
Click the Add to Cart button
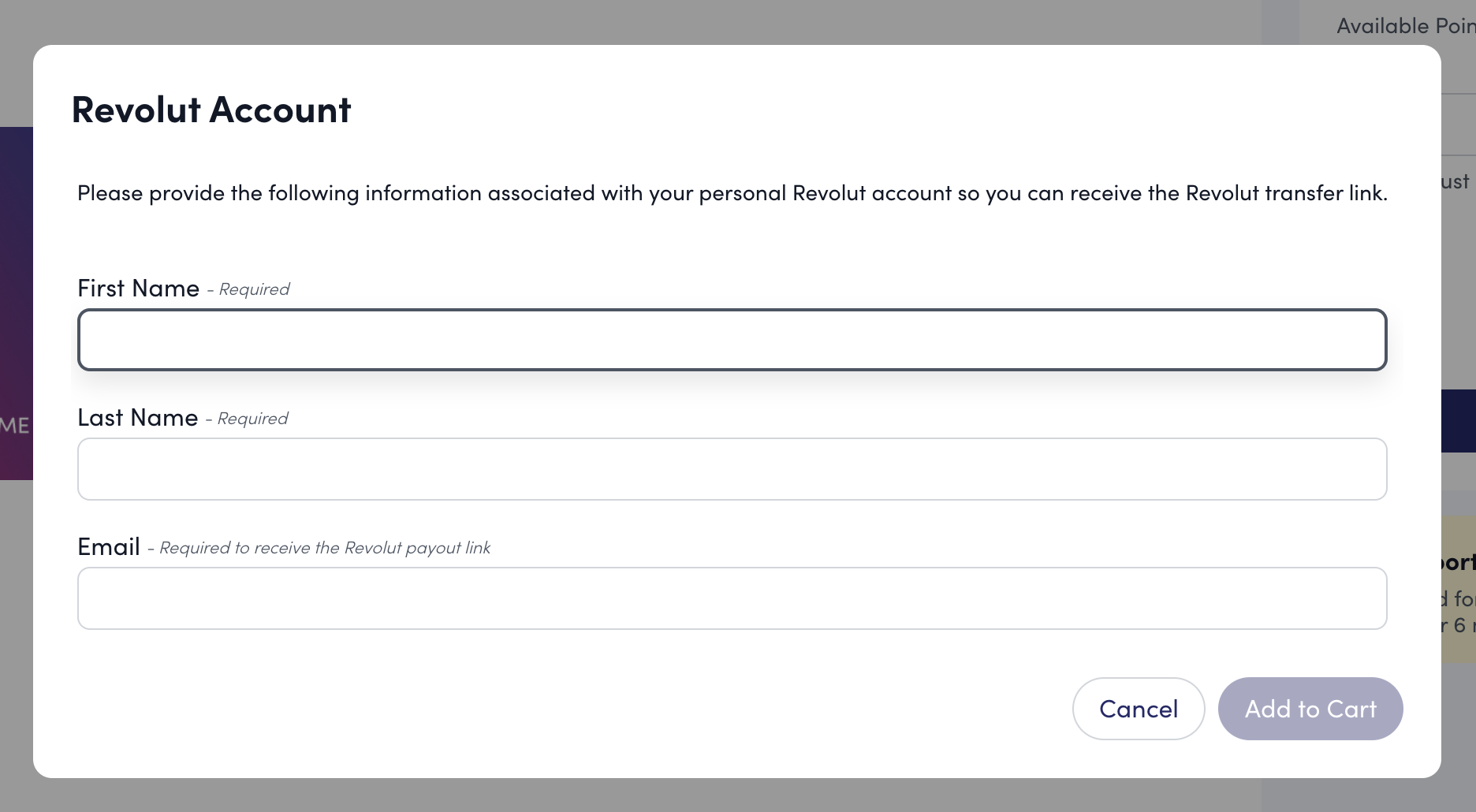[x=1310, y=709]
